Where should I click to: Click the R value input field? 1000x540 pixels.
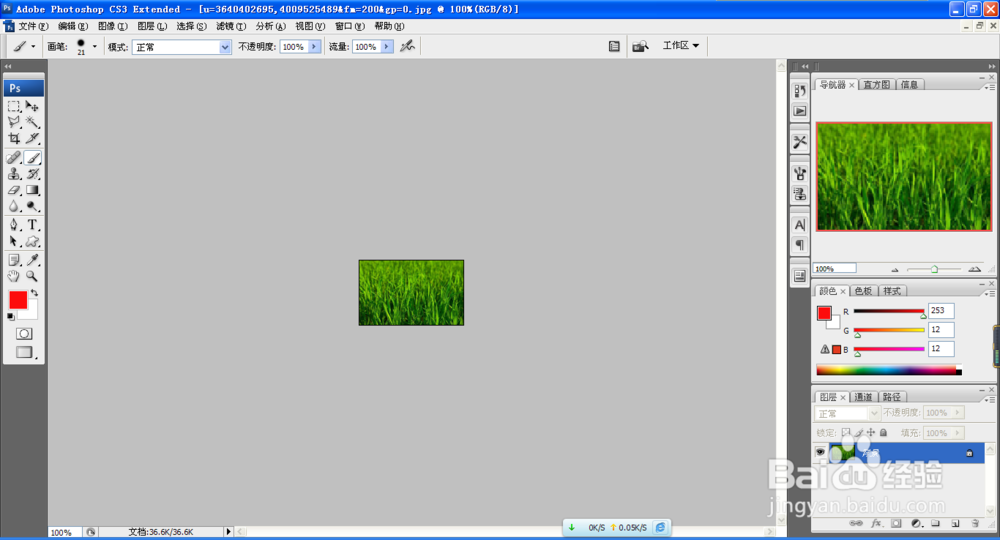(941, 310)
